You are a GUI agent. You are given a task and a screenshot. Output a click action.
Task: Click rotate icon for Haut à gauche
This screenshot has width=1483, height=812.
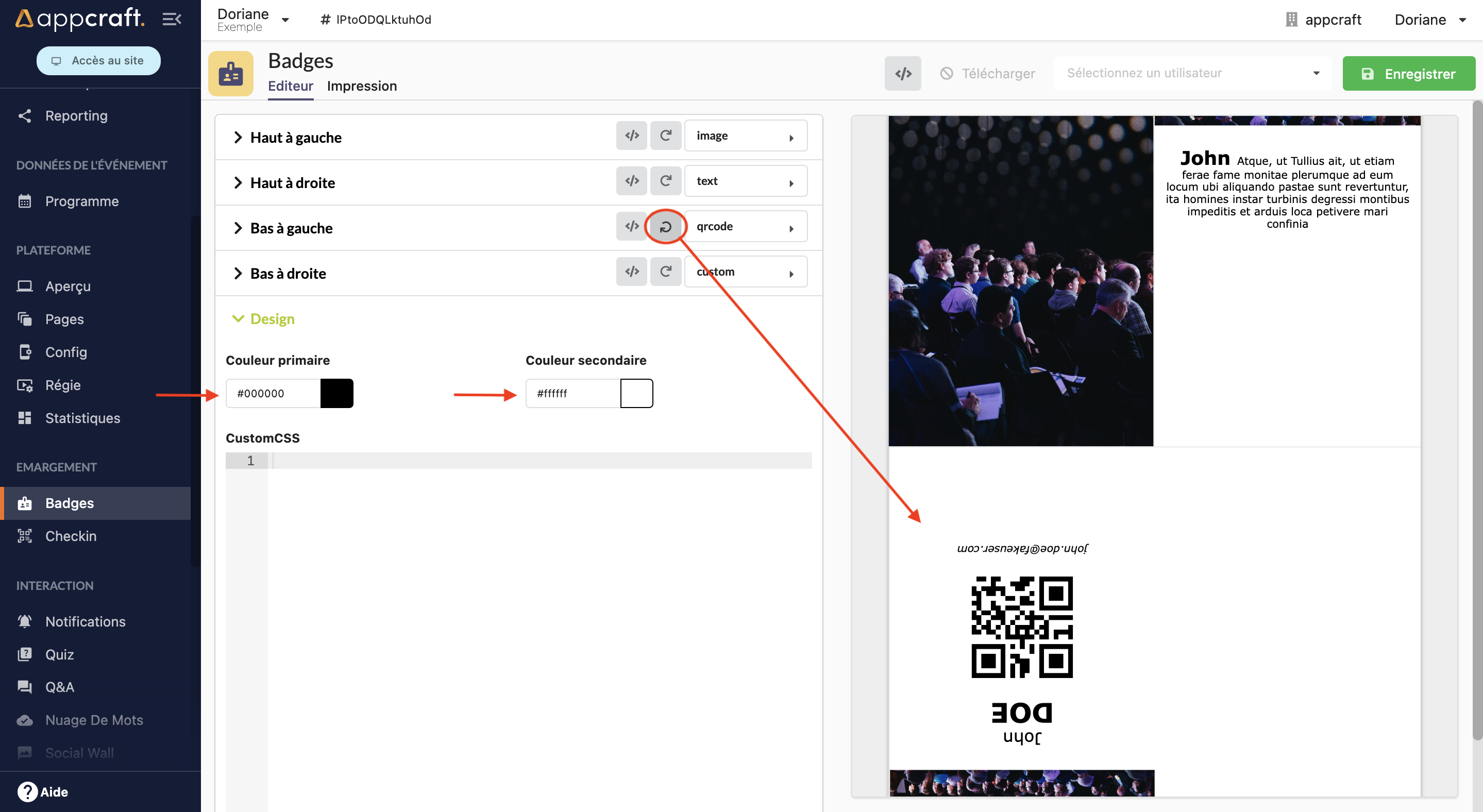666,136
